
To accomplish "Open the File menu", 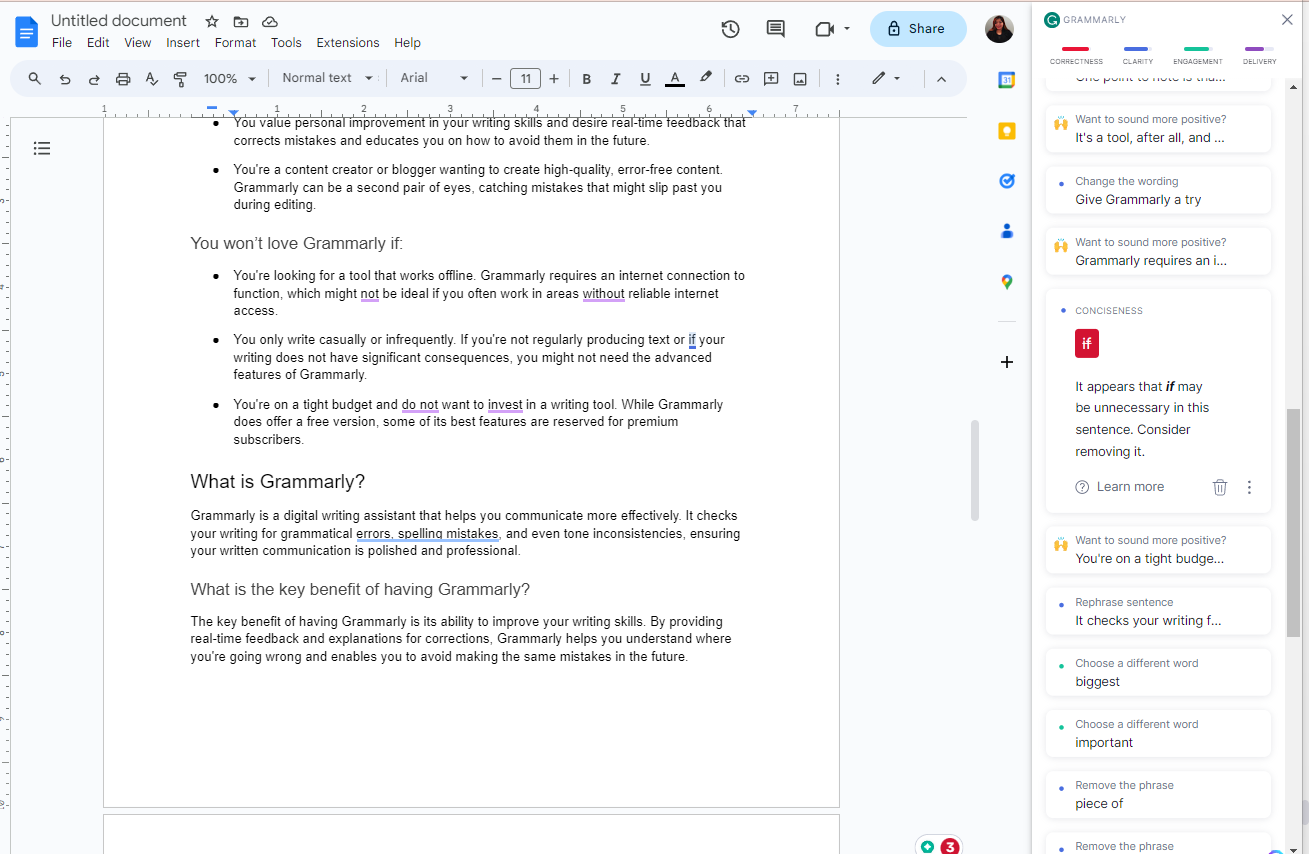I will [x=62, y=43].
